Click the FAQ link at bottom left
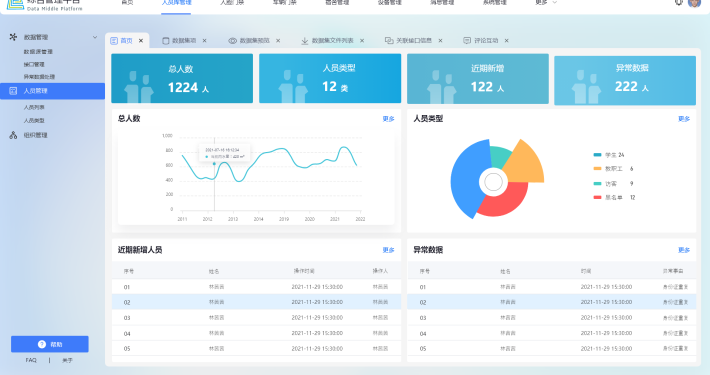The image size is (710, 375). tap(31, 360)
